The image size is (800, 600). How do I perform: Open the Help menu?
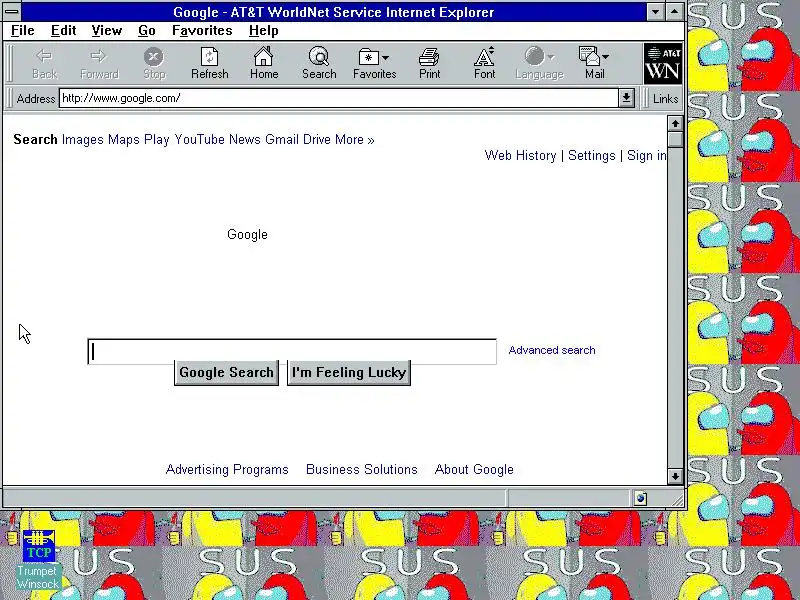point(264,31)
